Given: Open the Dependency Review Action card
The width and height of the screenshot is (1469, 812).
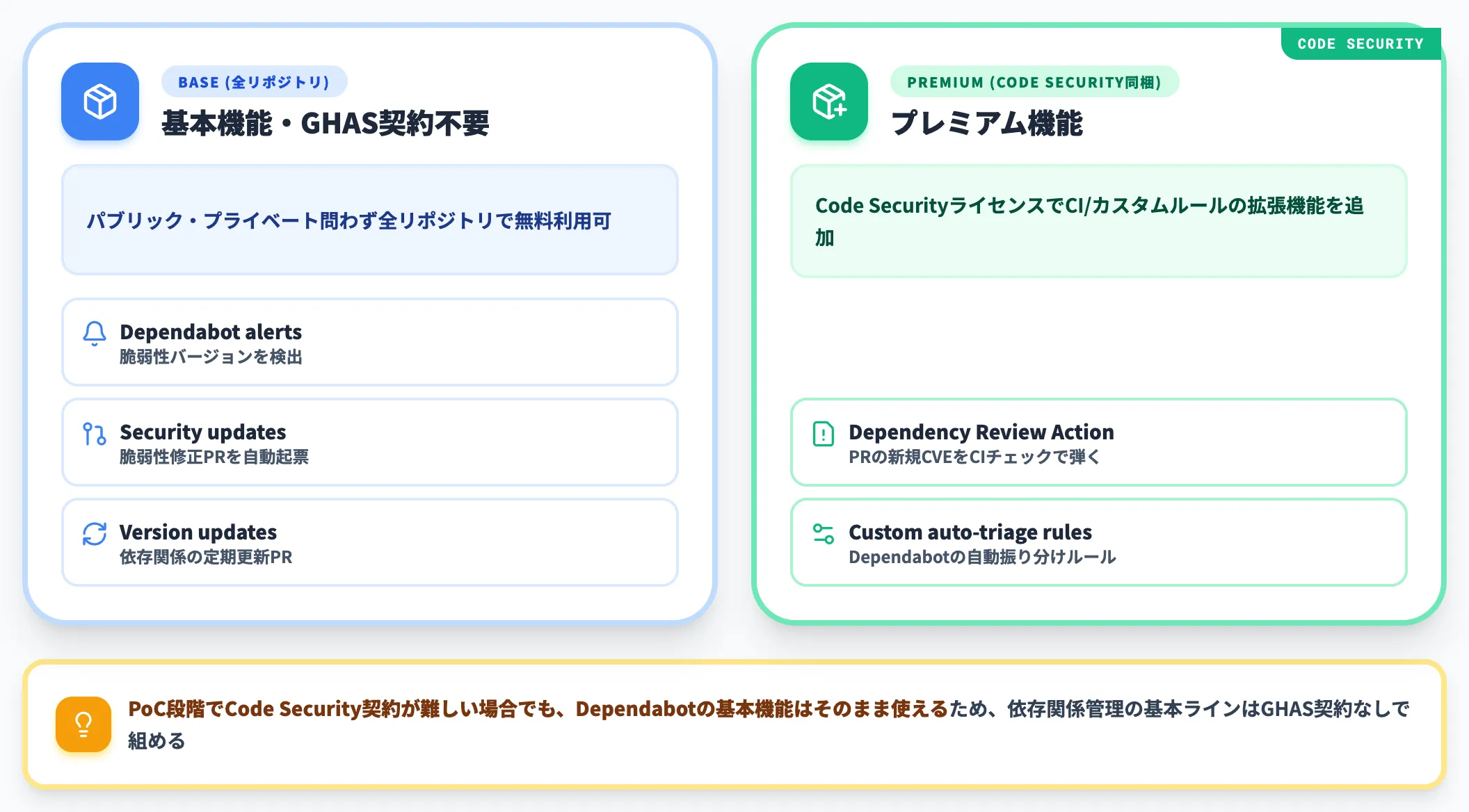Looking at the screenshot, I should (x=1099, y=442).
